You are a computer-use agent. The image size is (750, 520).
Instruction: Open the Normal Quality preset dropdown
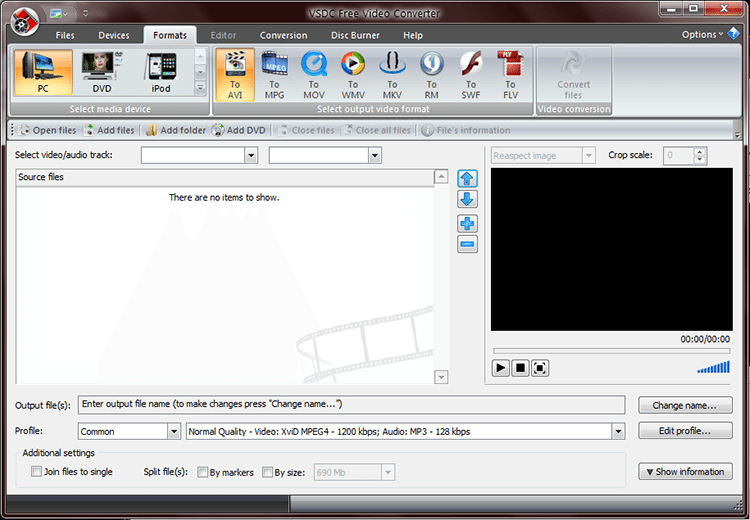[618, 431]
